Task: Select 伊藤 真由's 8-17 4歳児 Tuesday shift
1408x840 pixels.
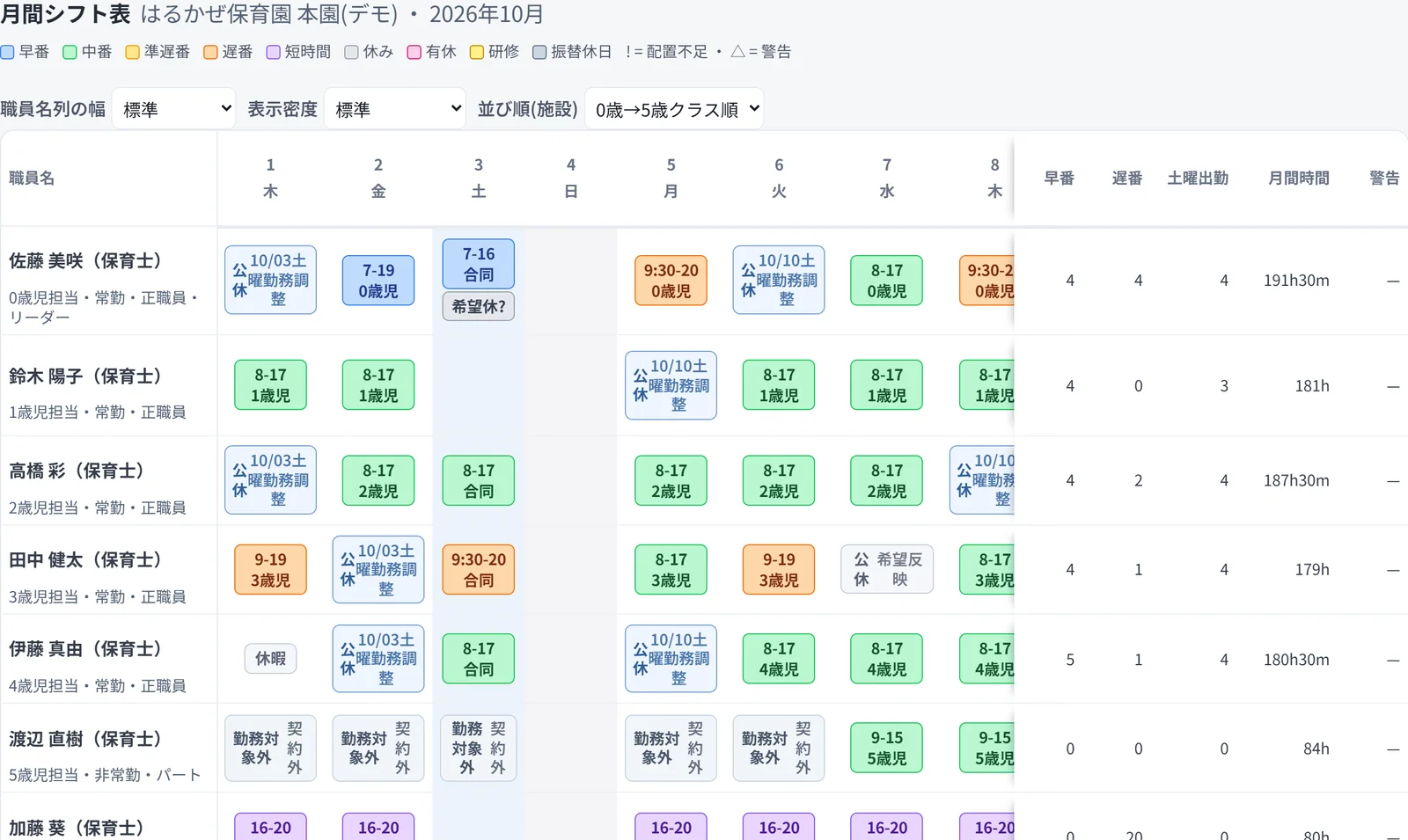Action: (779, 659)
